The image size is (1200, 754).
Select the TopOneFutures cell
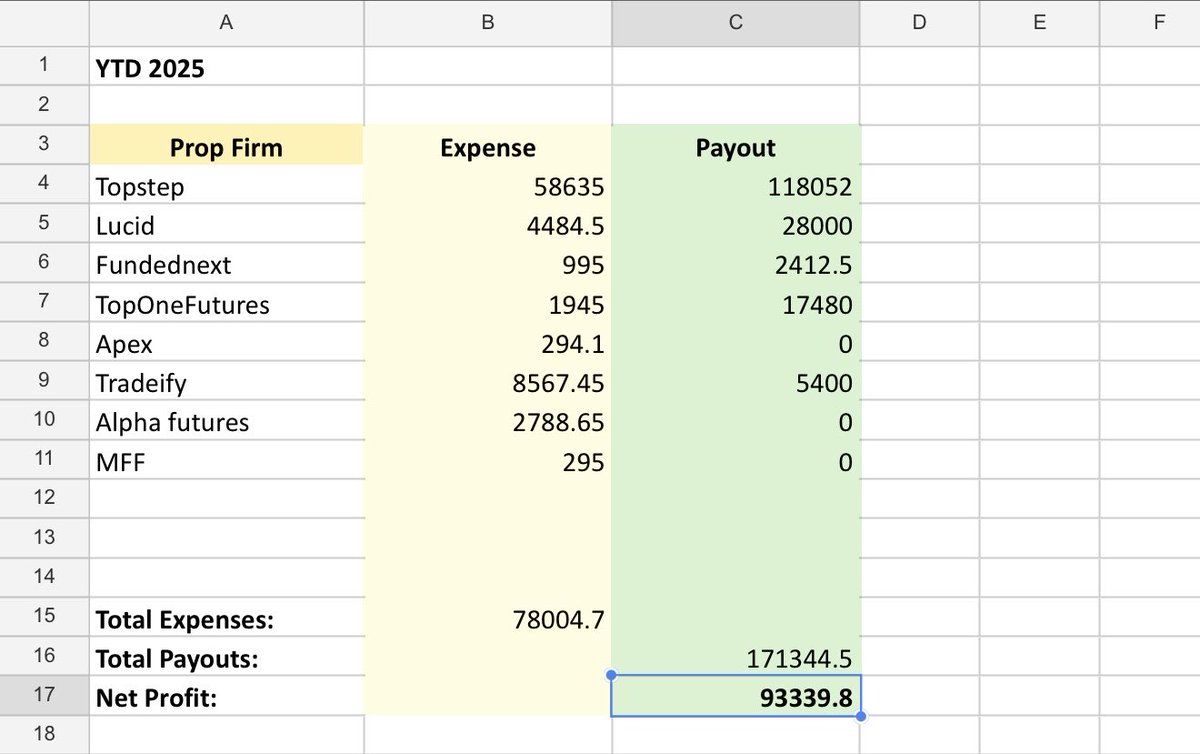point(227,304)
